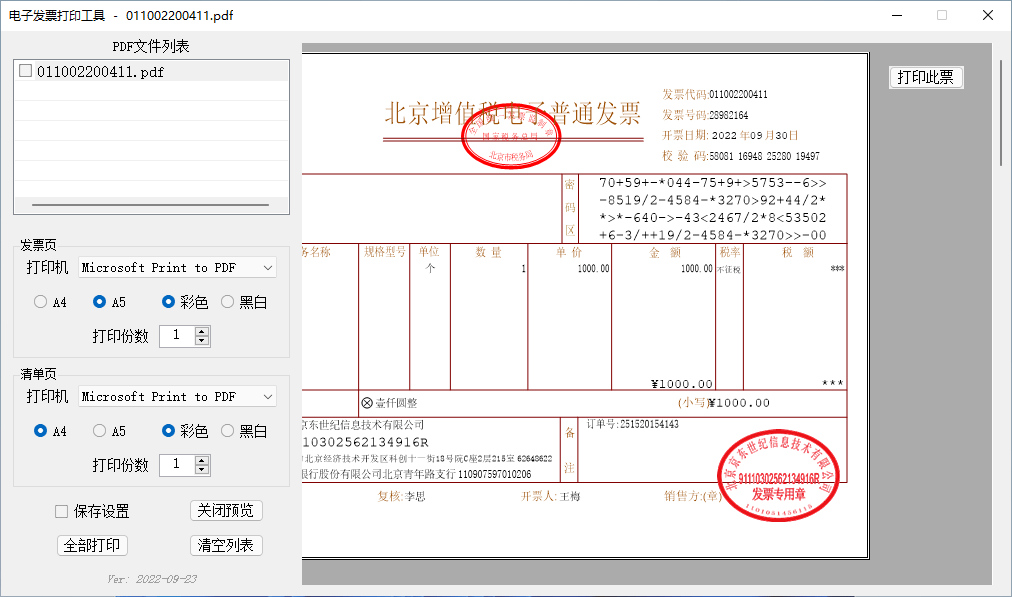Enable the 保存设置 save settings option
Viewport: 1012px width, 597px height.
(62, 511)
